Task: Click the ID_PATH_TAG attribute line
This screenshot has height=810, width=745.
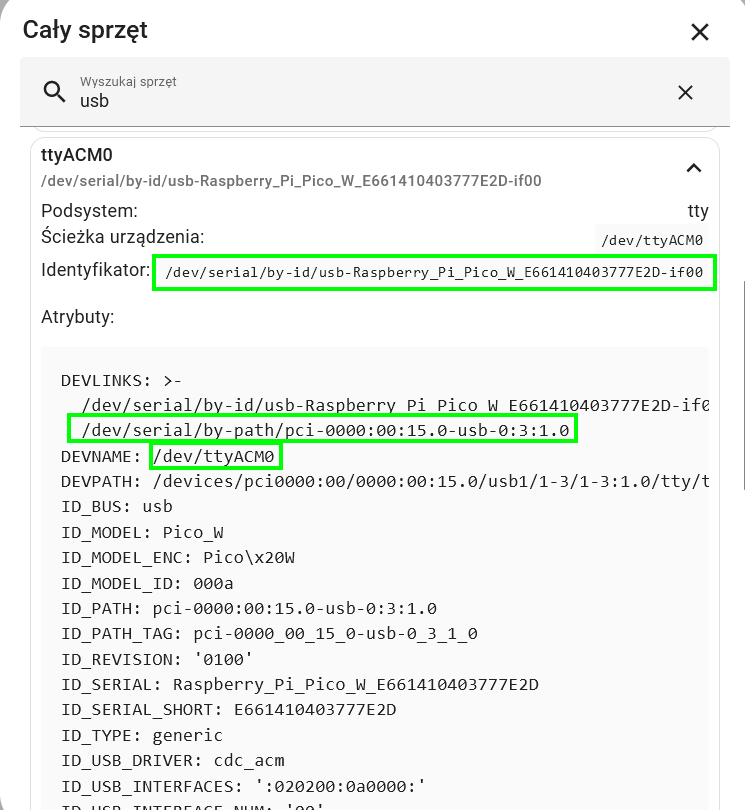Action: (x=269, y=633)
